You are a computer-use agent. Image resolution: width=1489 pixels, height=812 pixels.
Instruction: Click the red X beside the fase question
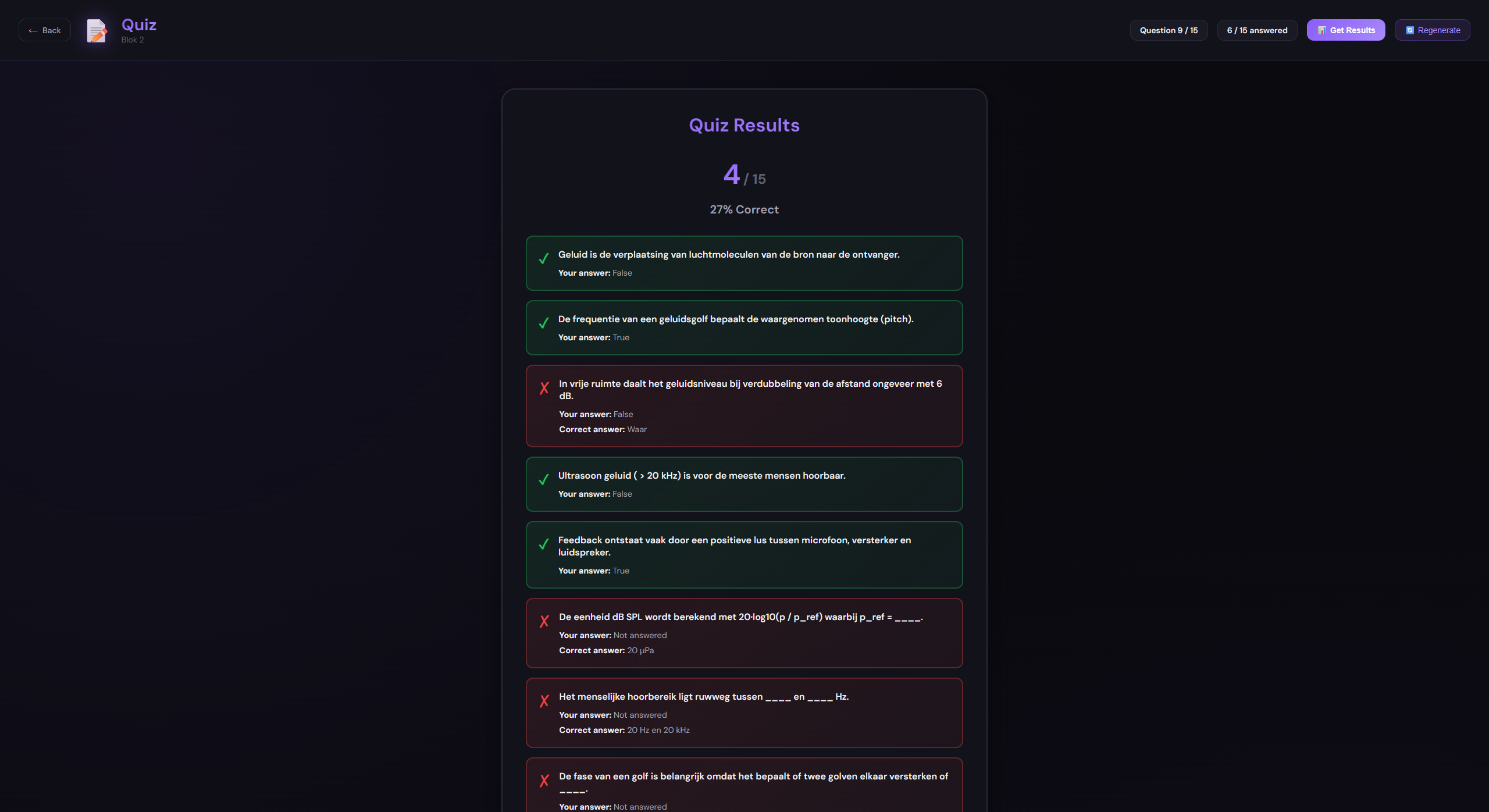pyautogui.click(x=544, y=781)
